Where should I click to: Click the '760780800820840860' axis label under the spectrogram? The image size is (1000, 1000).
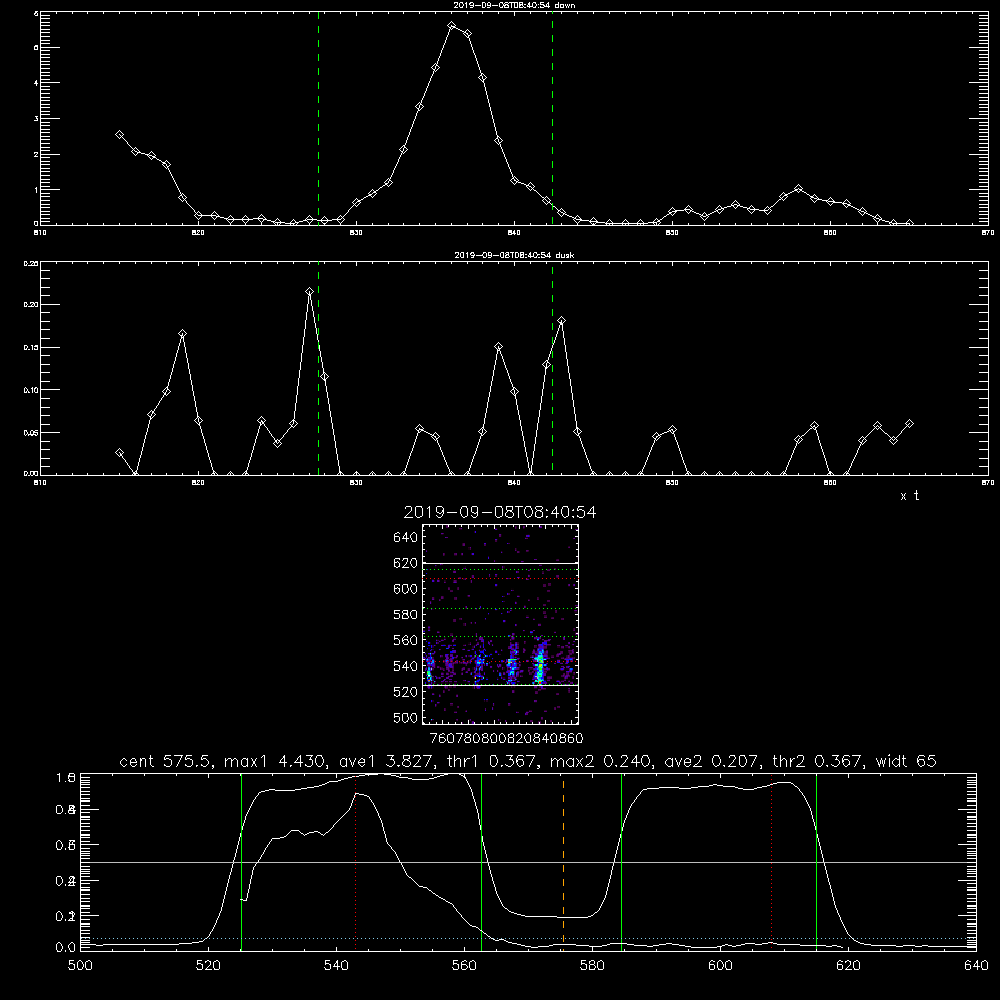pos(506,738)
